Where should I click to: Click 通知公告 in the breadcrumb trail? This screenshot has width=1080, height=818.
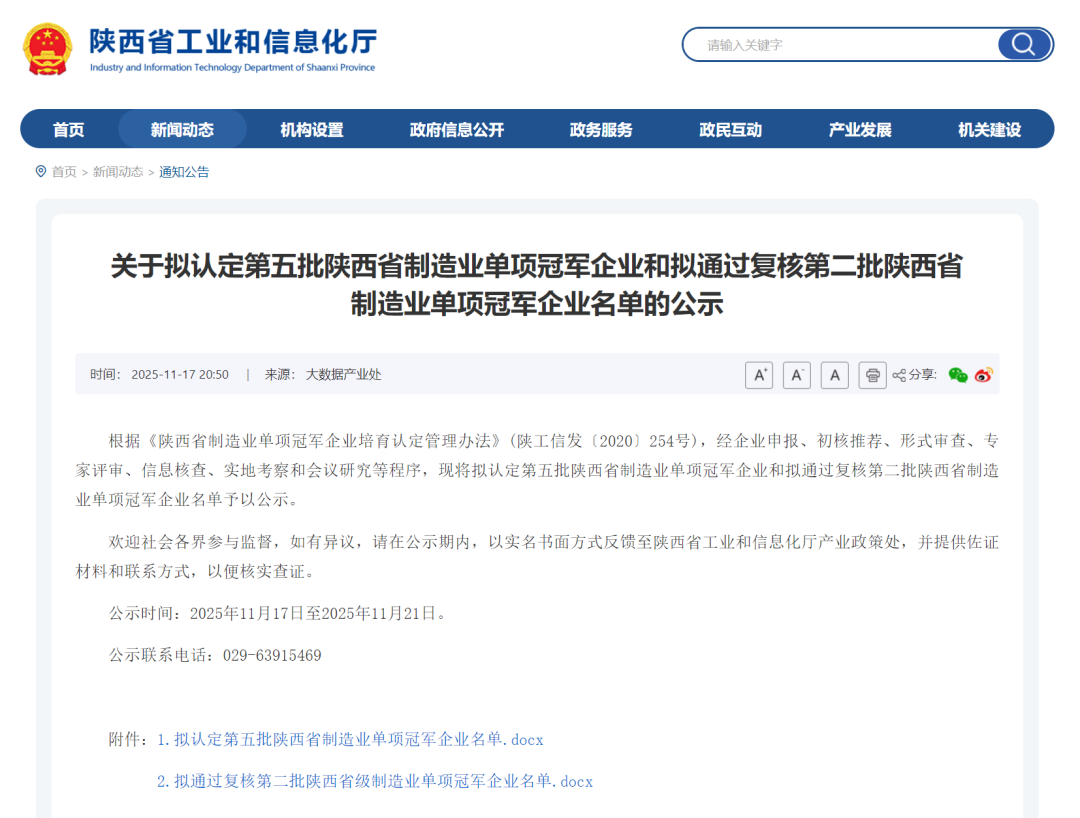[x=183, y=171]
